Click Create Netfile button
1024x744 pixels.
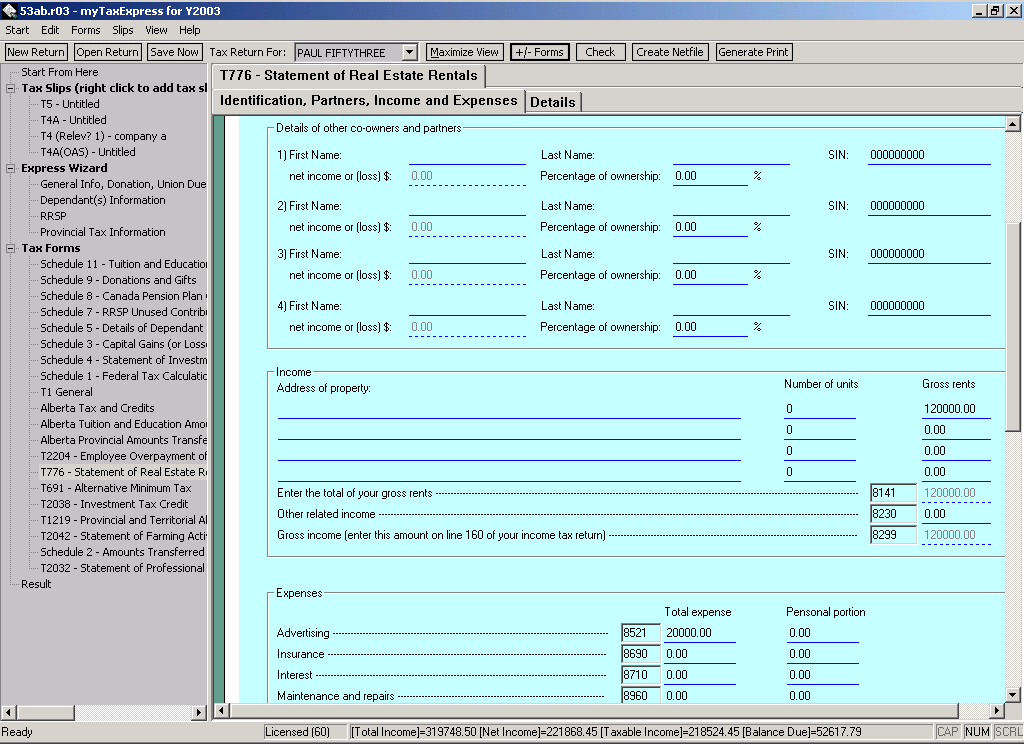coord(670,52)
